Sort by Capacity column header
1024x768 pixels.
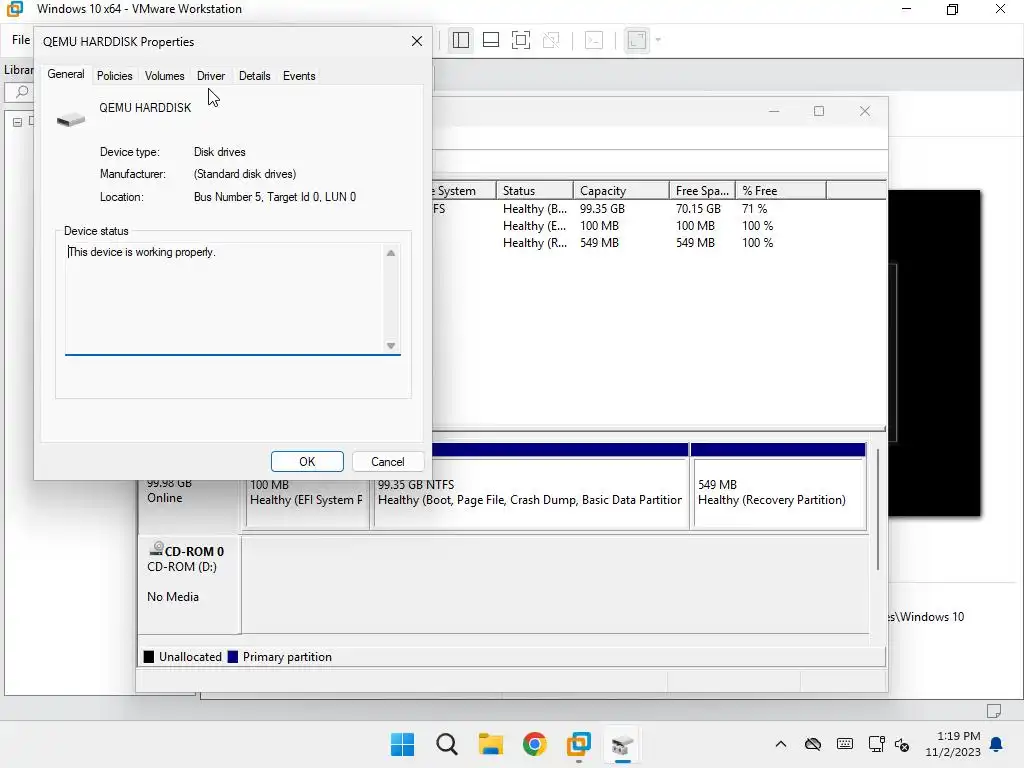point(621,191)
